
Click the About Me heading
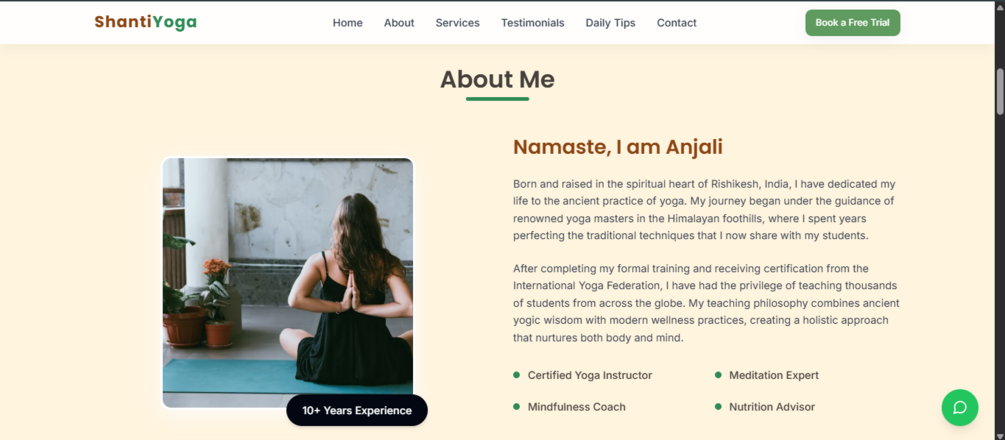(x=497, y=80)
